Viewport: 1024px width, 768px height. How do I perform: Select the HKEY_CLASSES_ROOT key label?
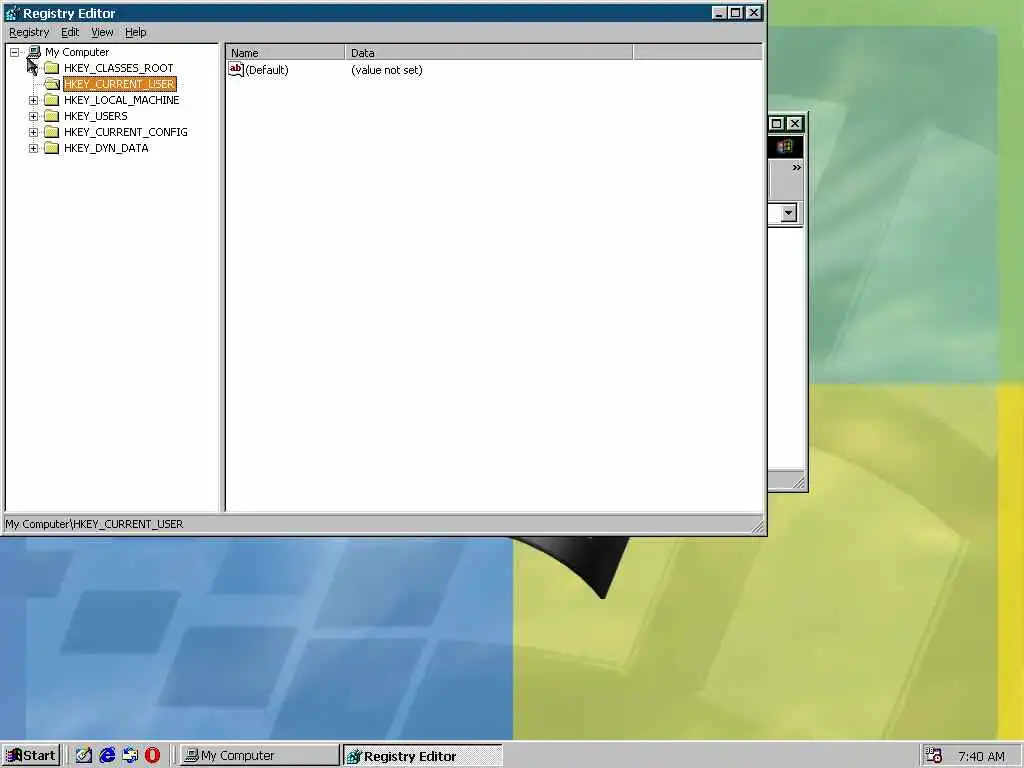pos(119,68)
